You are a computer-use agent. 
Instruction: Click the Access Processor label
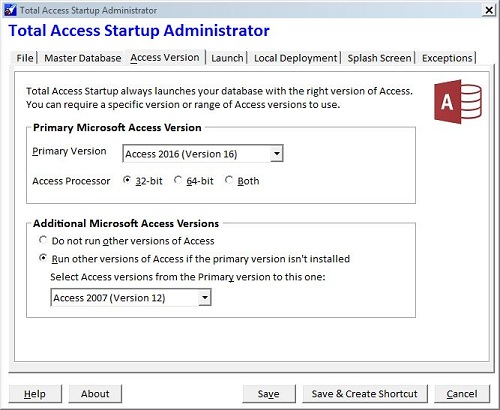click(x=71, y=181)
